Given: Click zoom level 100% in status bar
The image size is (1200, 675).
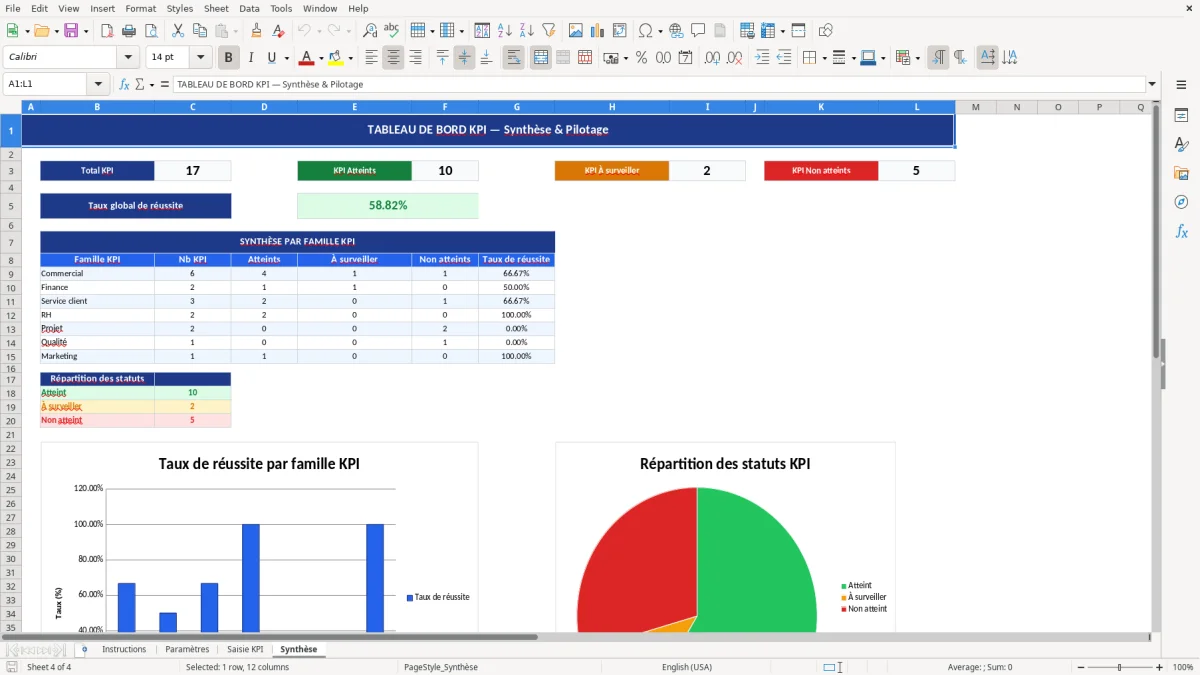Looking at the screenshot, I should 1183,667.
